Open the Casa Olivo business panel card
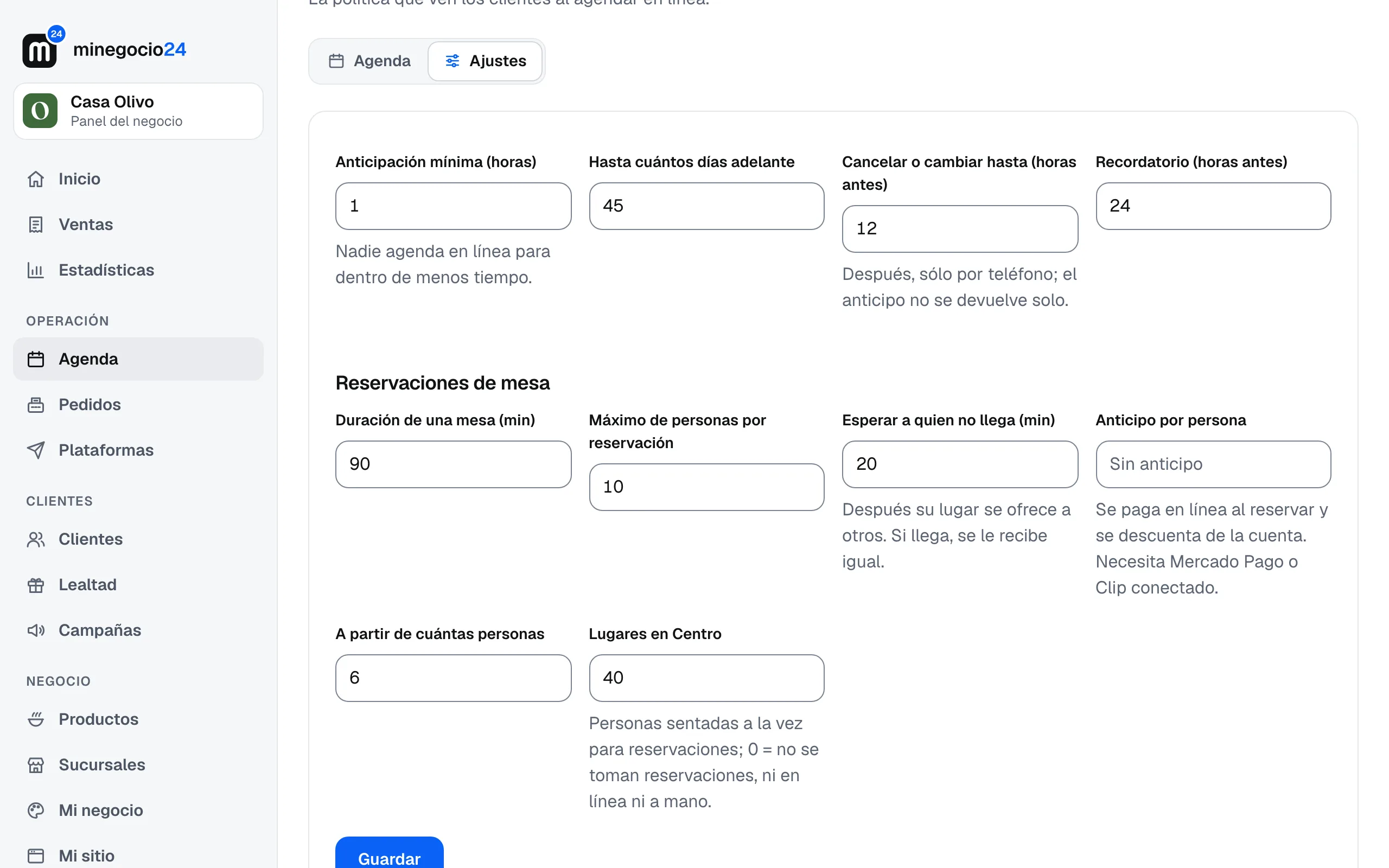 click(138, 111)
